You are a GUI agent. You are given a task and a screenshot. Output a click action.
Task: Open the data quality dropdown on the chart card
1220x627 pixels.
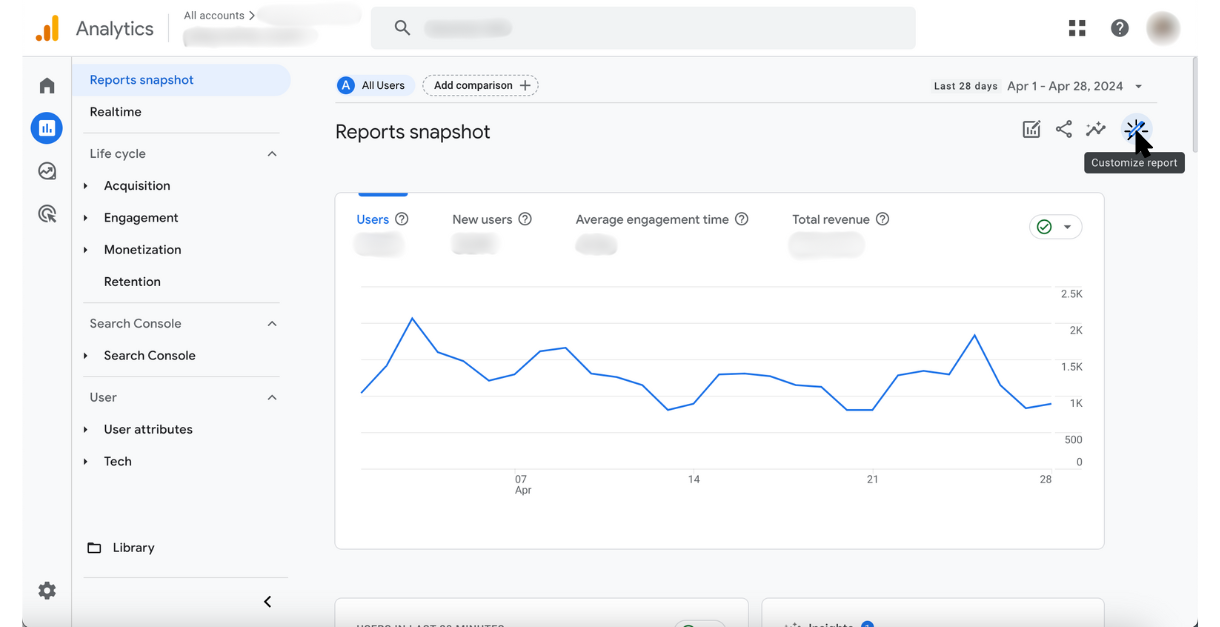click(1056, 227)
